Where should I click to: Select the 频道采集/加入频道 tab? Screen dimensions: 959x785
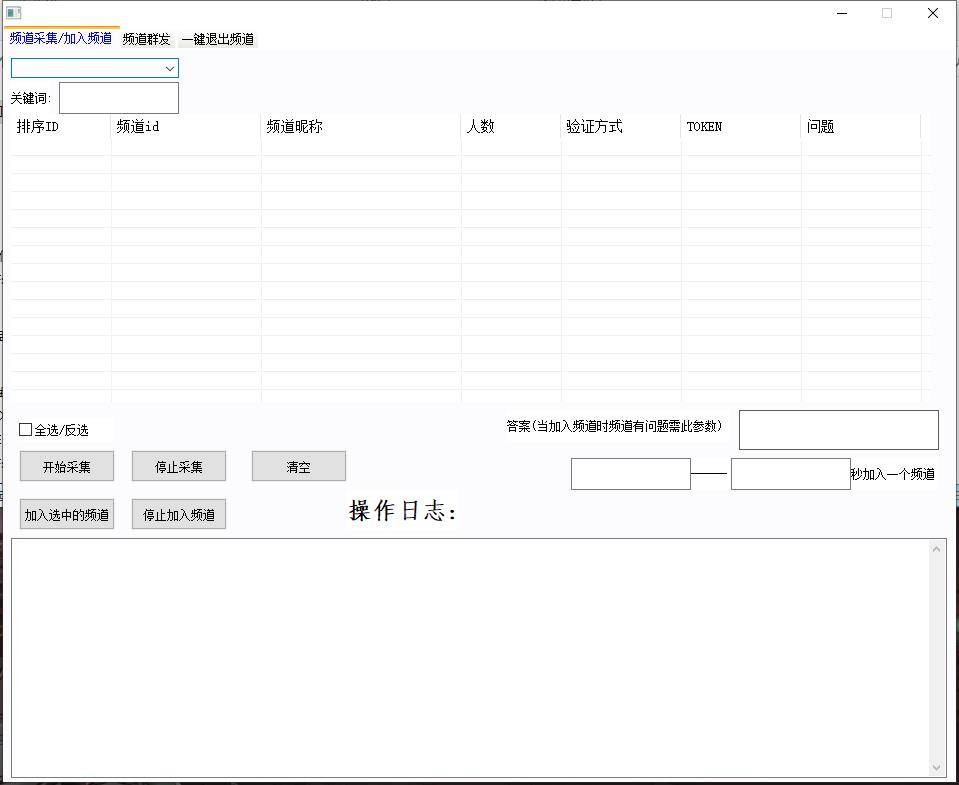pyautogui.click(x=61, y=38)
